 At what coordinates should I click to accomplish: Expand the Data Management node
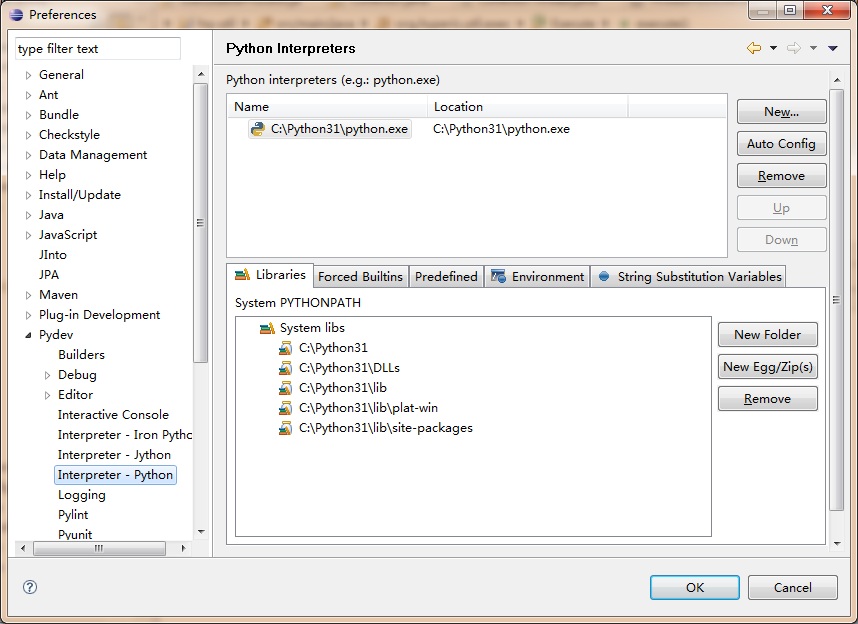[x=28, y=155]
